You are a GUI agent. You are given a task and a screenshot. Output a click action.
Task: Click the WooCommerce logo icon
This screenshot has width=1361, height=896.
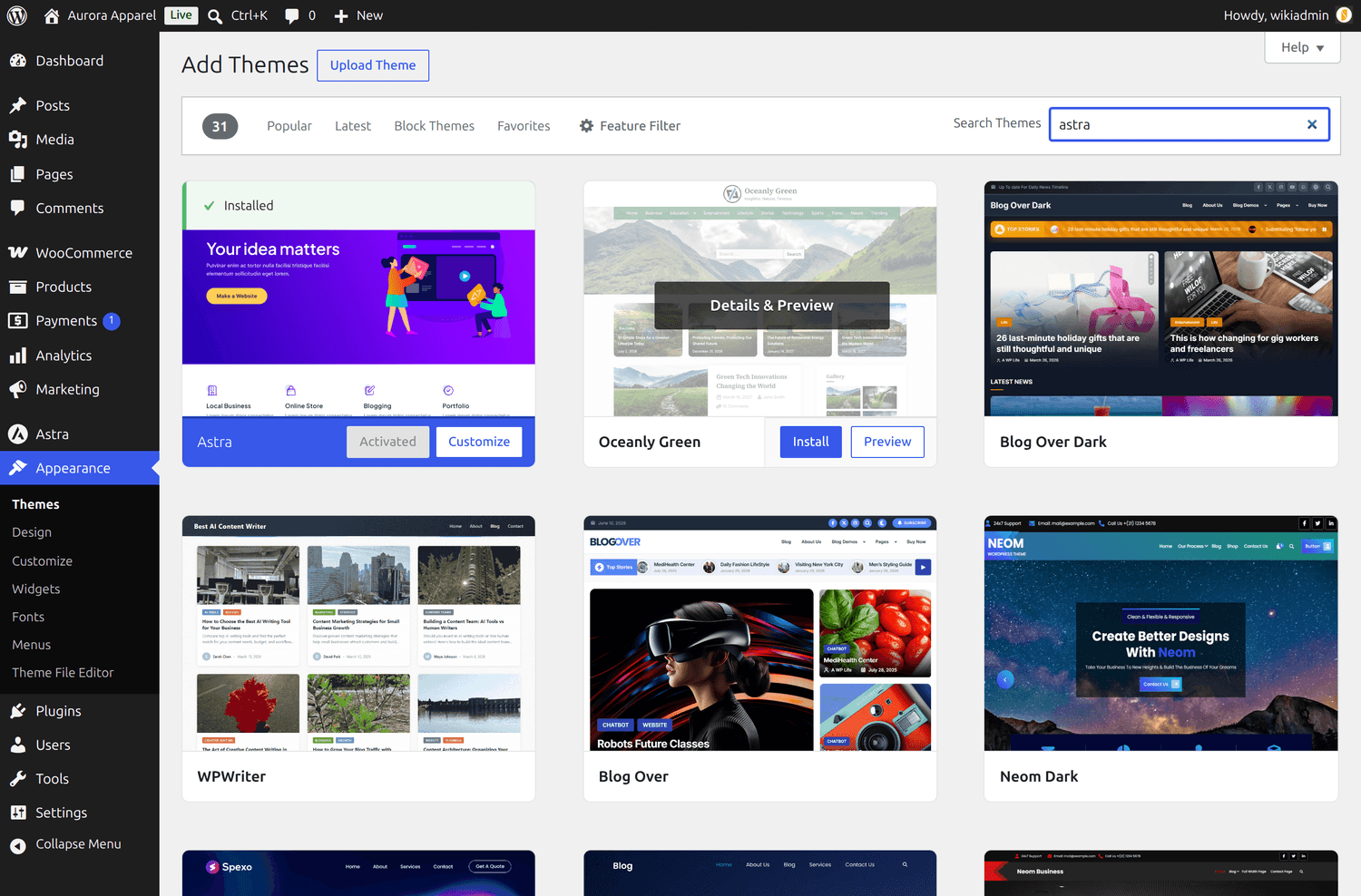[18, 253]
